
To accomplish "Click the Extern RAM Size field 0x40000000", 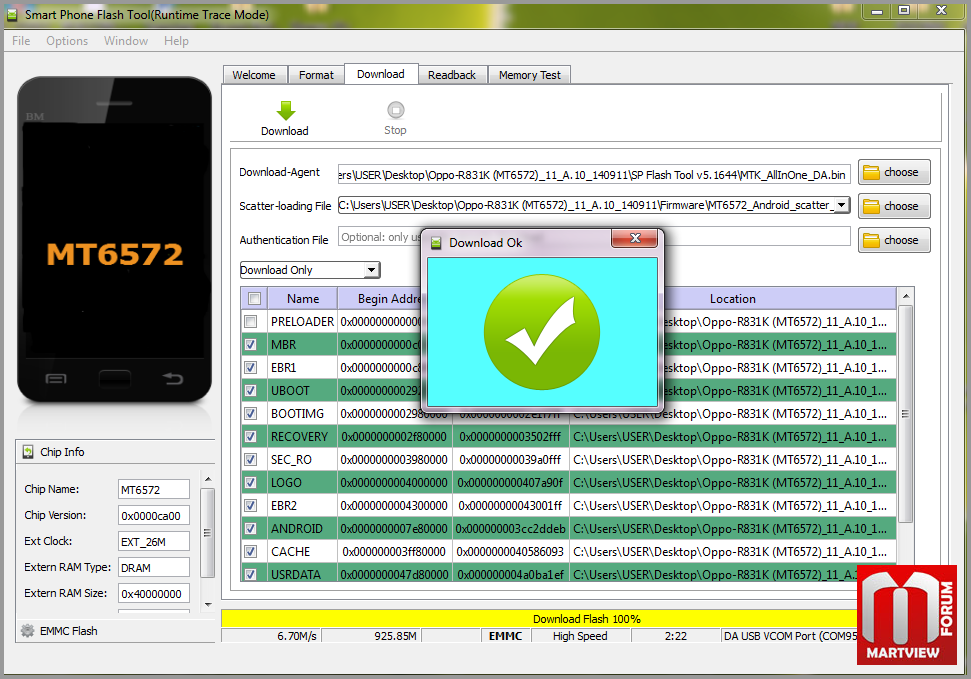I will [154, 594].
